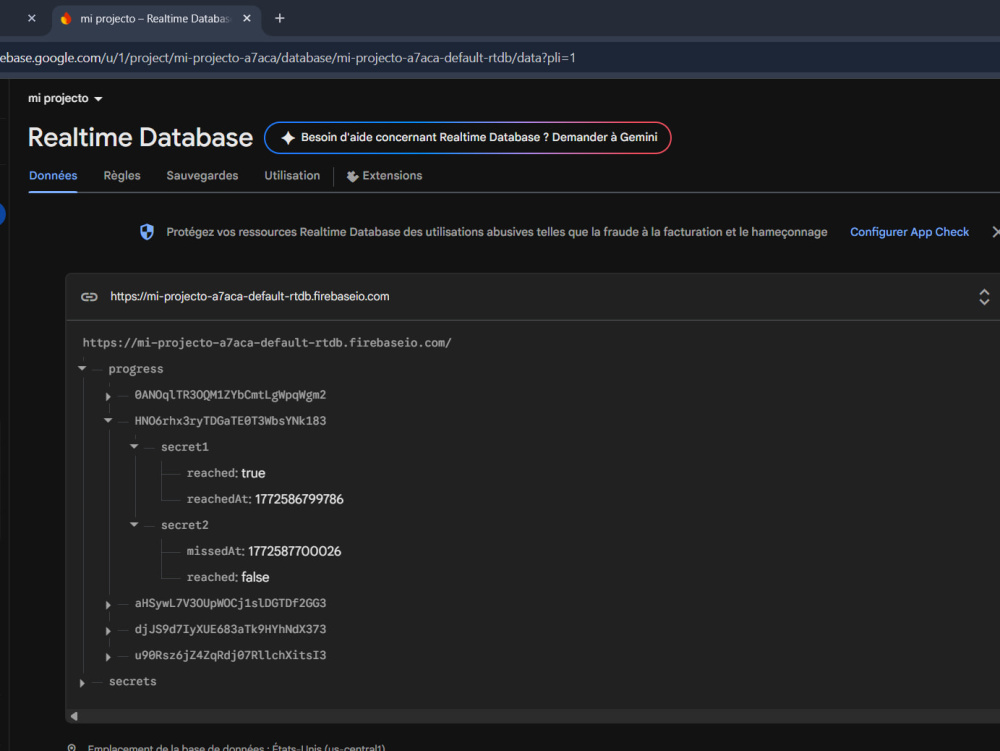Collapse node HNO6rhx3ryTDGaTE0T3WbsYNk183

pyautogui.click(x=108, y=421)
